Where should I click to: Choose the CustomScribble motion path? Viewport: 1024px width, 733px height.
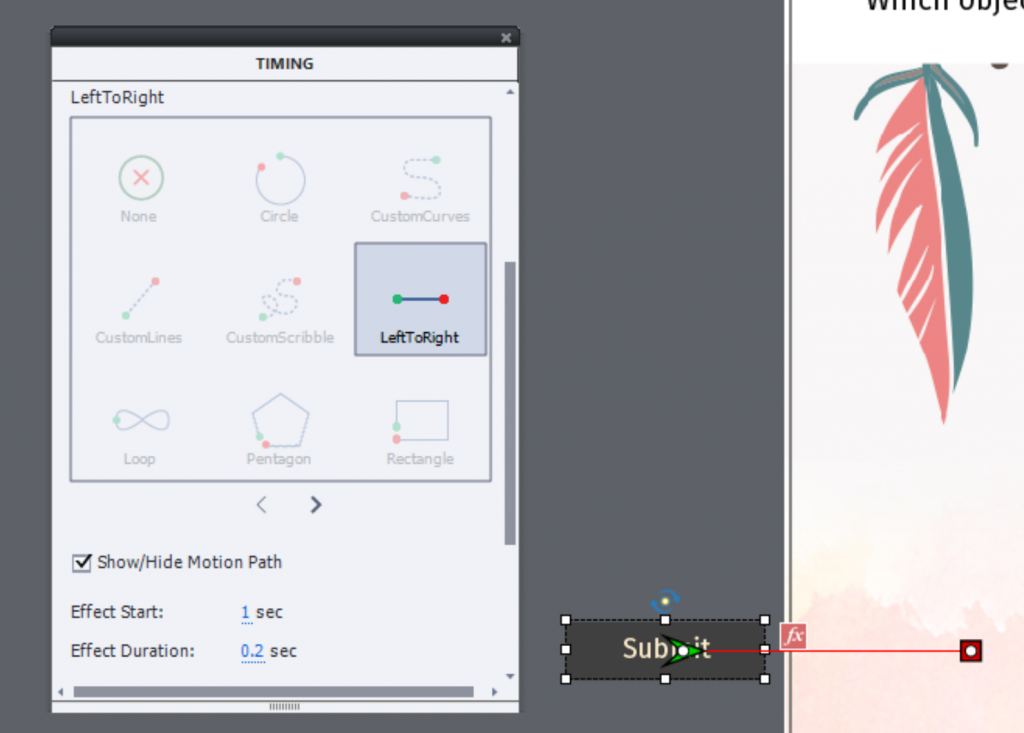(279, 310)
